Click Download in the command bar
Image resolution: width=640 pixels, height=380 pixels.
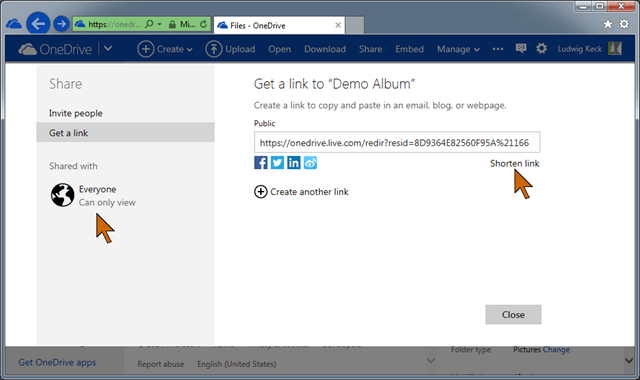point(325,49)
